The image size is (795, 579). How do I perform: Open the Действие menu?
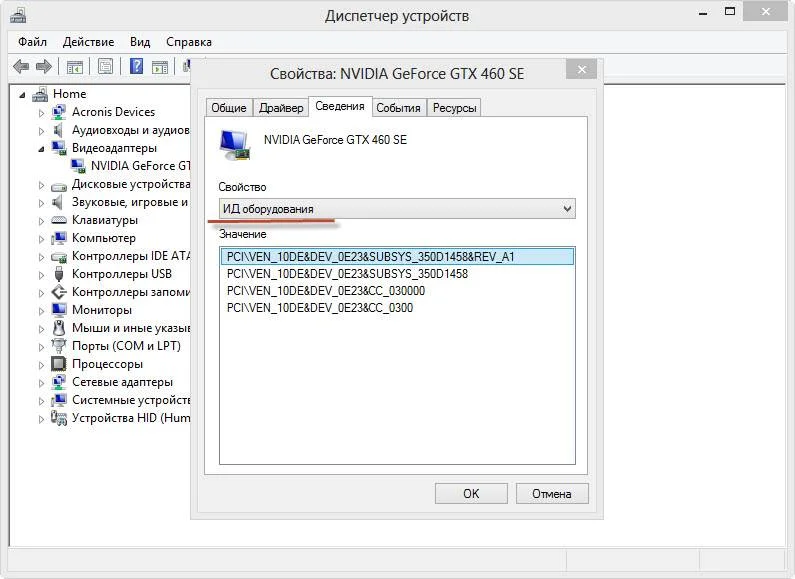pyautogui.click(x=88, y=42)
